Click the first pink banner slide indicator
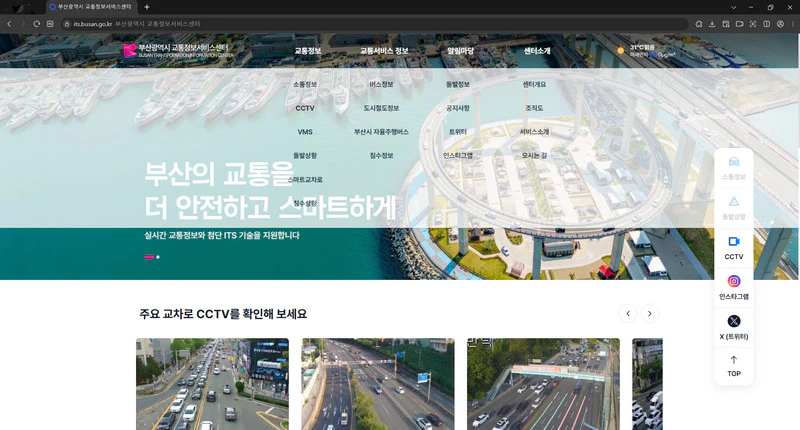The image size is (800, 430). point(149,257)
